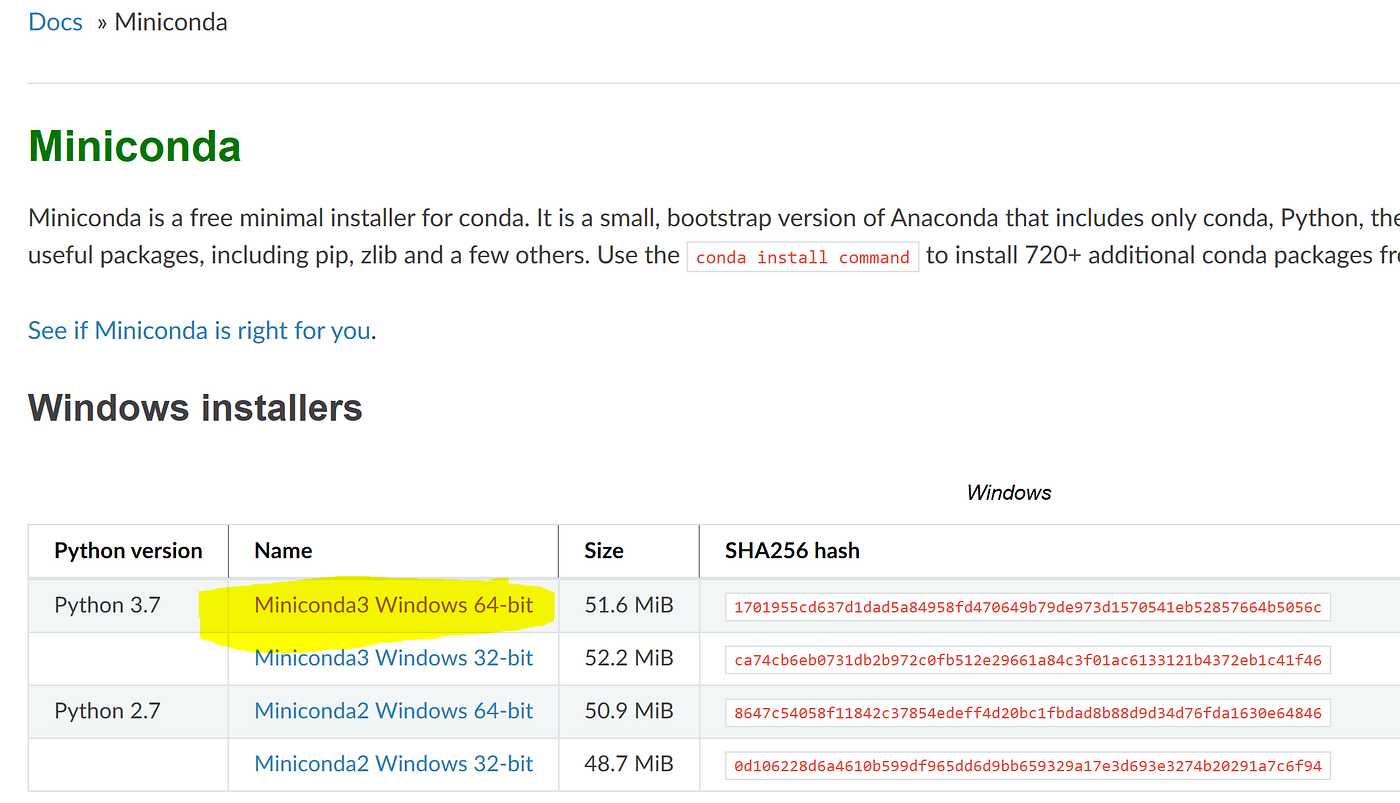Click the Size column header

(x=604, y=550)
